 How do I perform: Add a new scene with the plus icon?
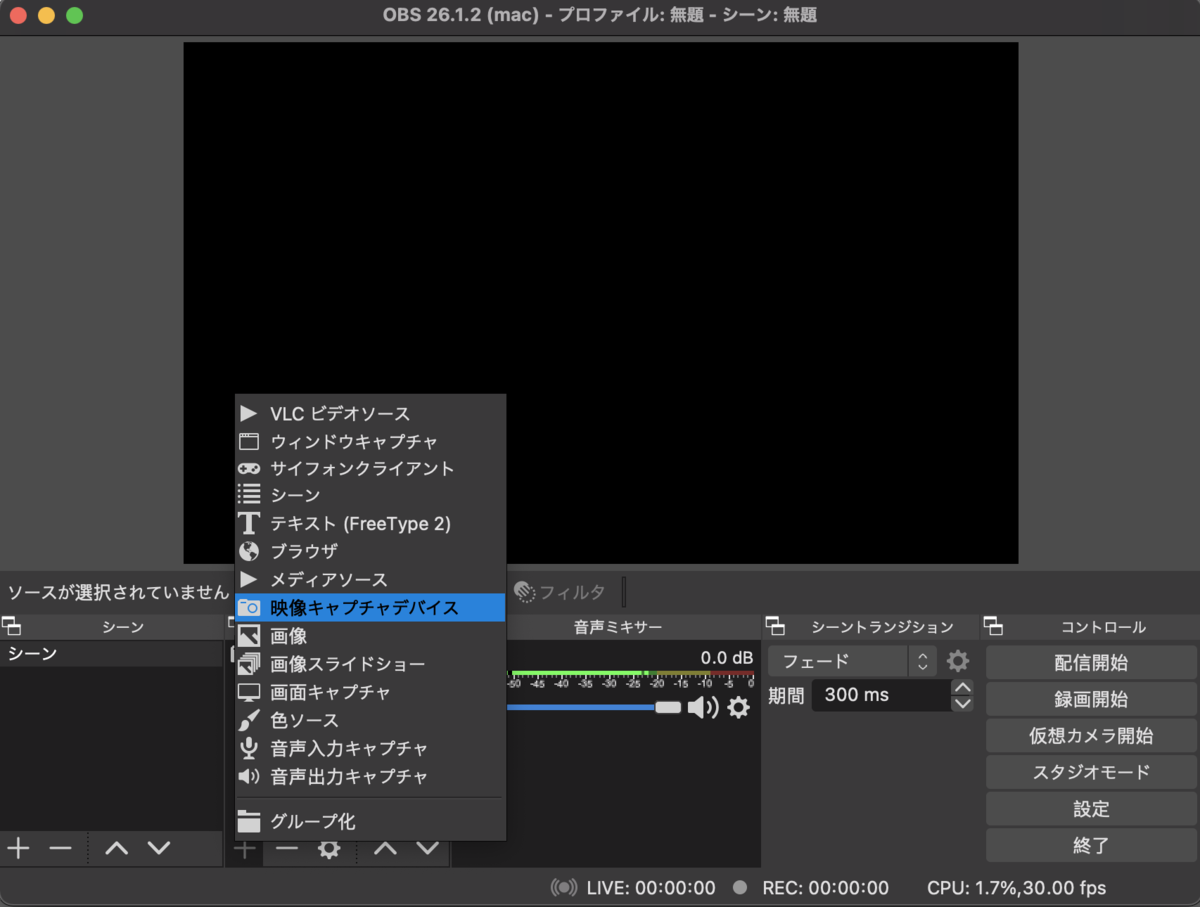[18, 849]
